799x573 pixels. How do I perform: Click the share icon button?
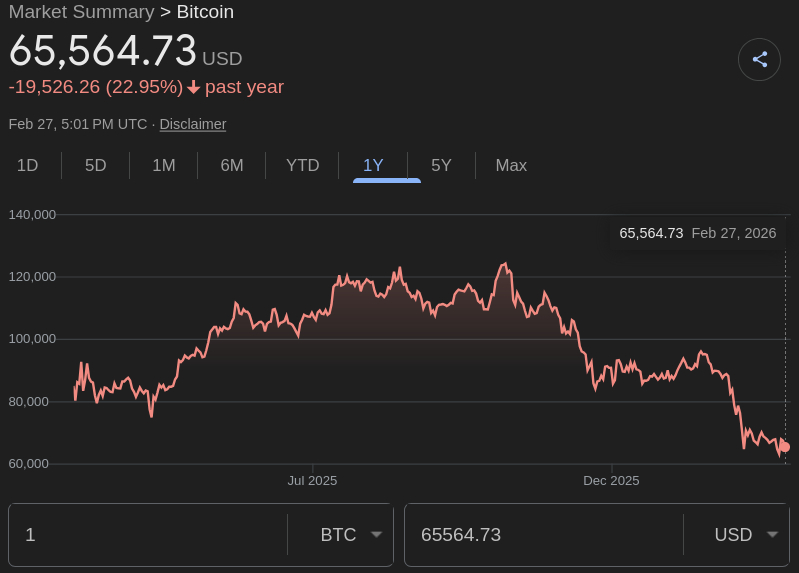(x=759, y=59)
